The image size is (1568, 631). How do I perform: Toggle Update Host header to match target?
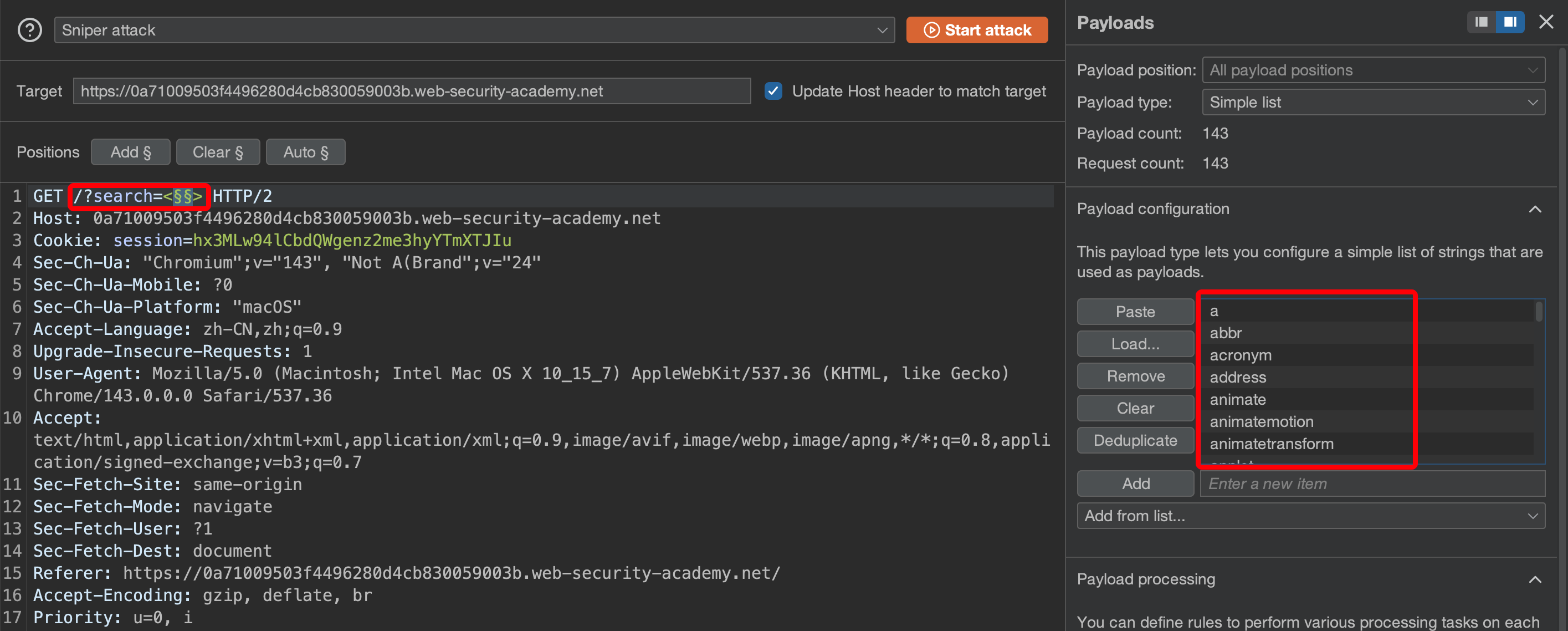click(773, 91)
